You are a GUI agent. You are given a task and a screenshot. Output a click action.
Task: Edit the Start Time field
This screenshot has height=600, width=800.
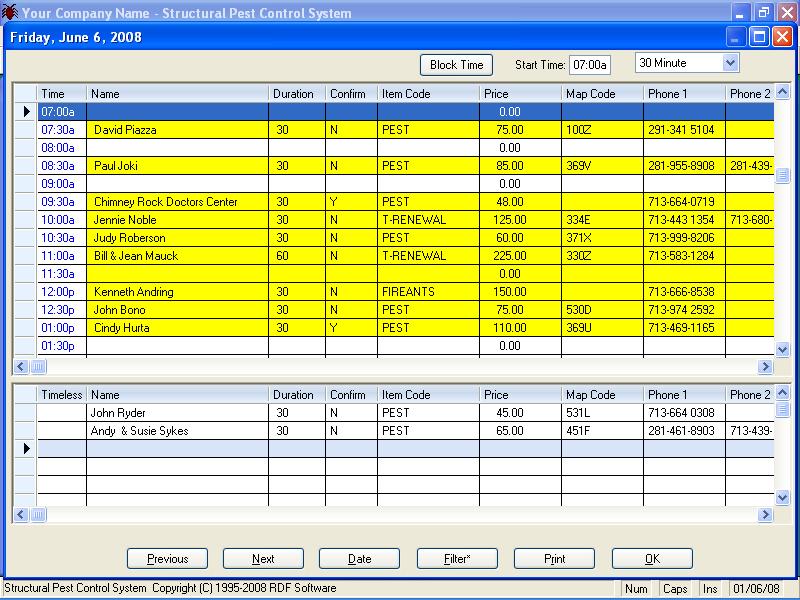pyautogui.click(x=590, y=65)
